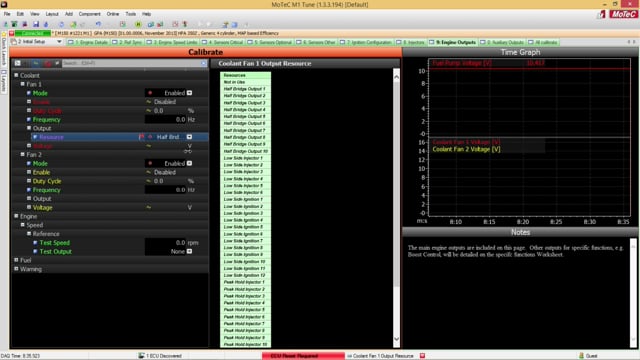Click the green circular icon in the toolbar
The image size is (640, 360).
pyautogui.click(x=138, y=24)
